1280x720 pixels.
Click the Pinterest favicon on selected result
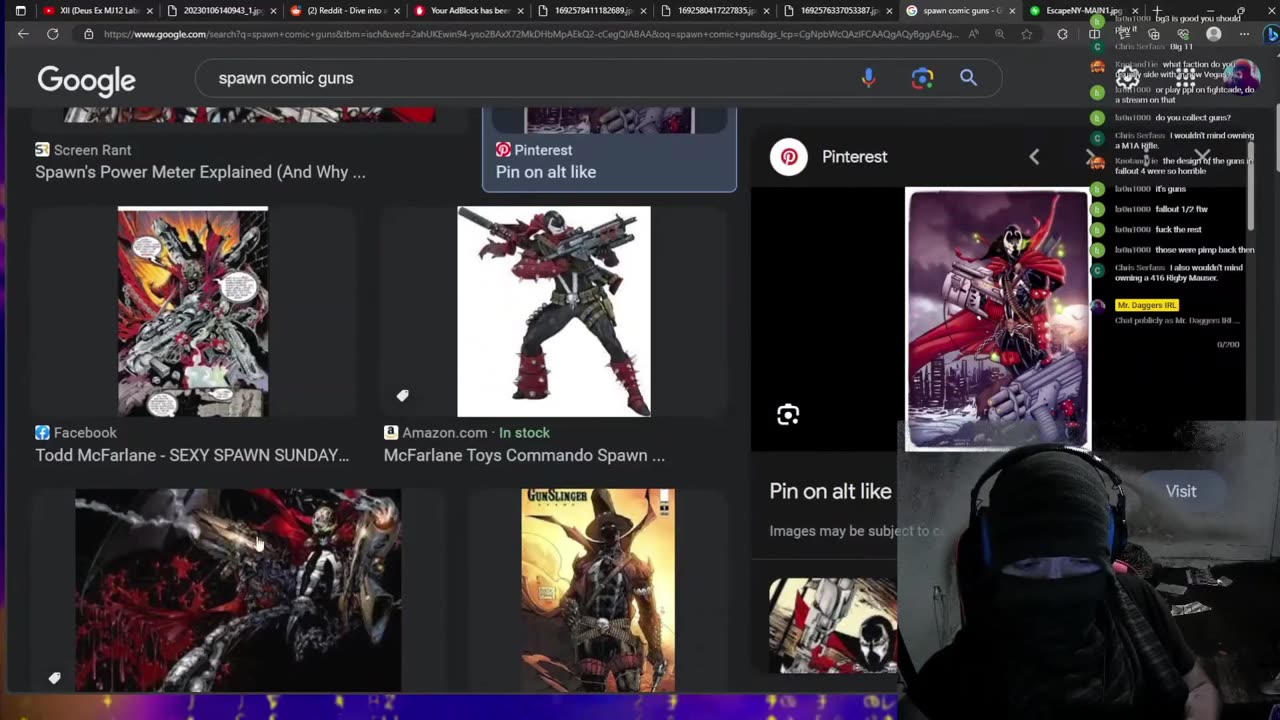pyautogui.click(x=503, y=150)
